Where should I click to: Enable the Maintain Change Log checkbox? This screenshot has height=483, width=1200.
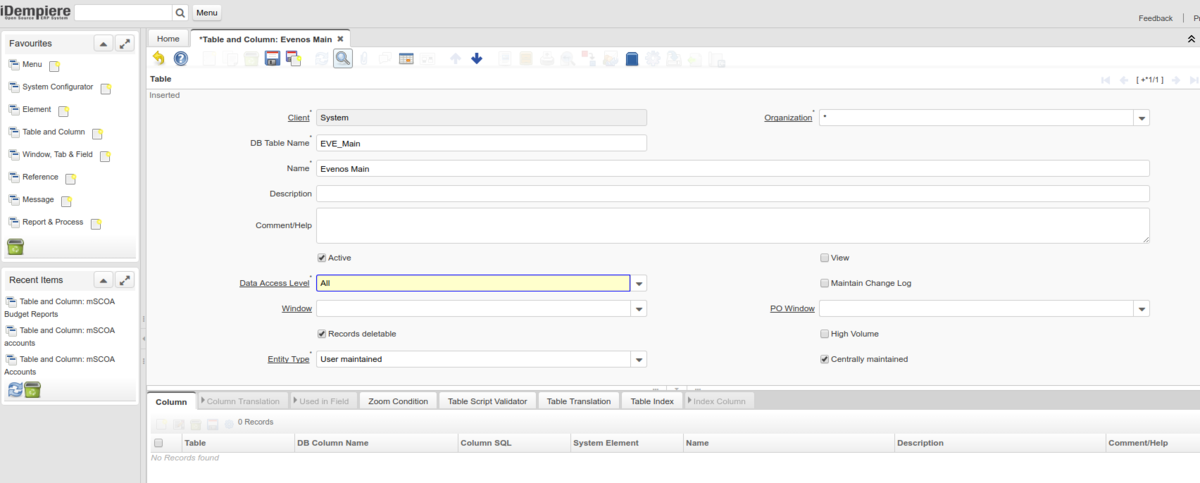pyautogui.click(x=825, y=283)
